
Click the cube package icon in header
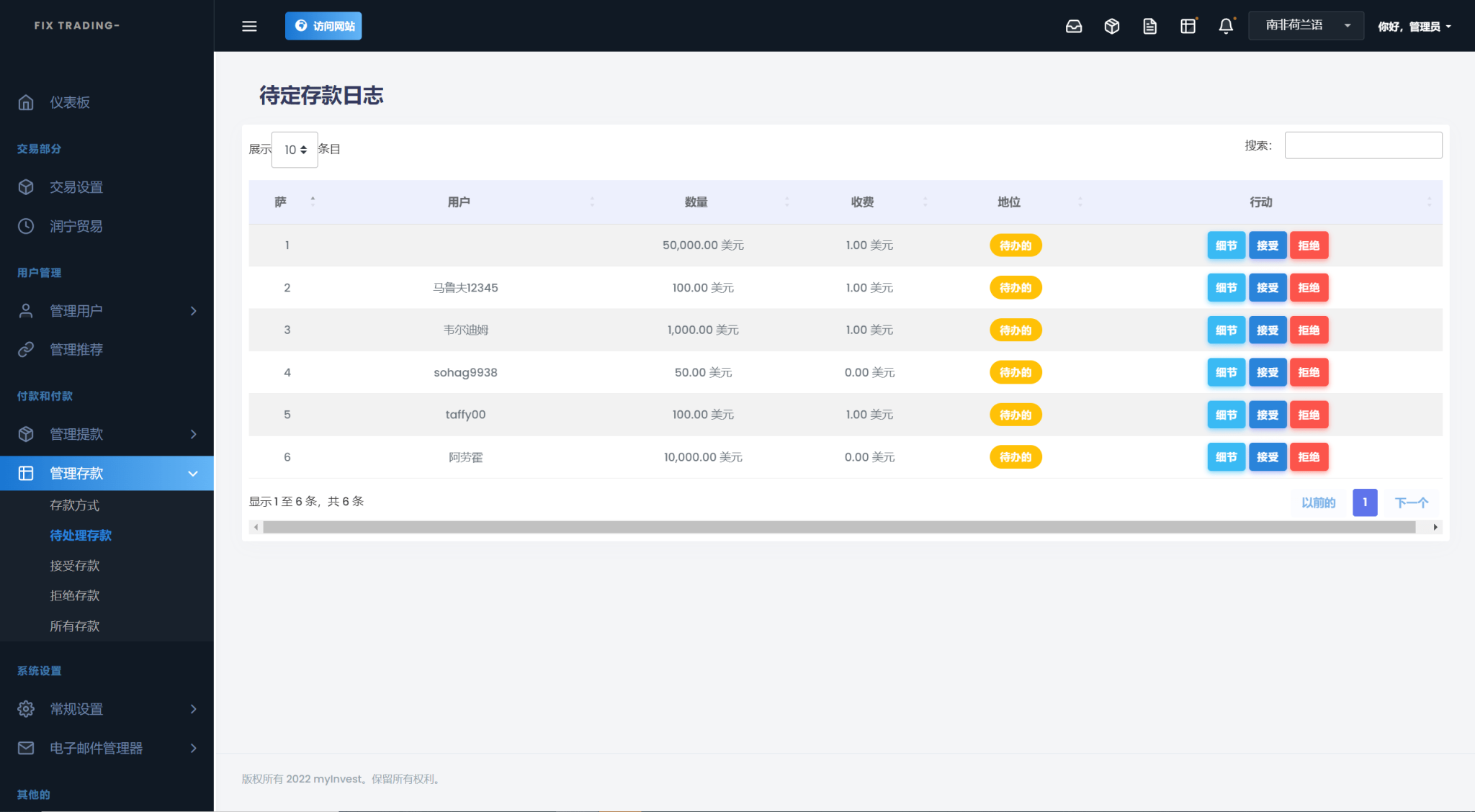[1112, 26]
